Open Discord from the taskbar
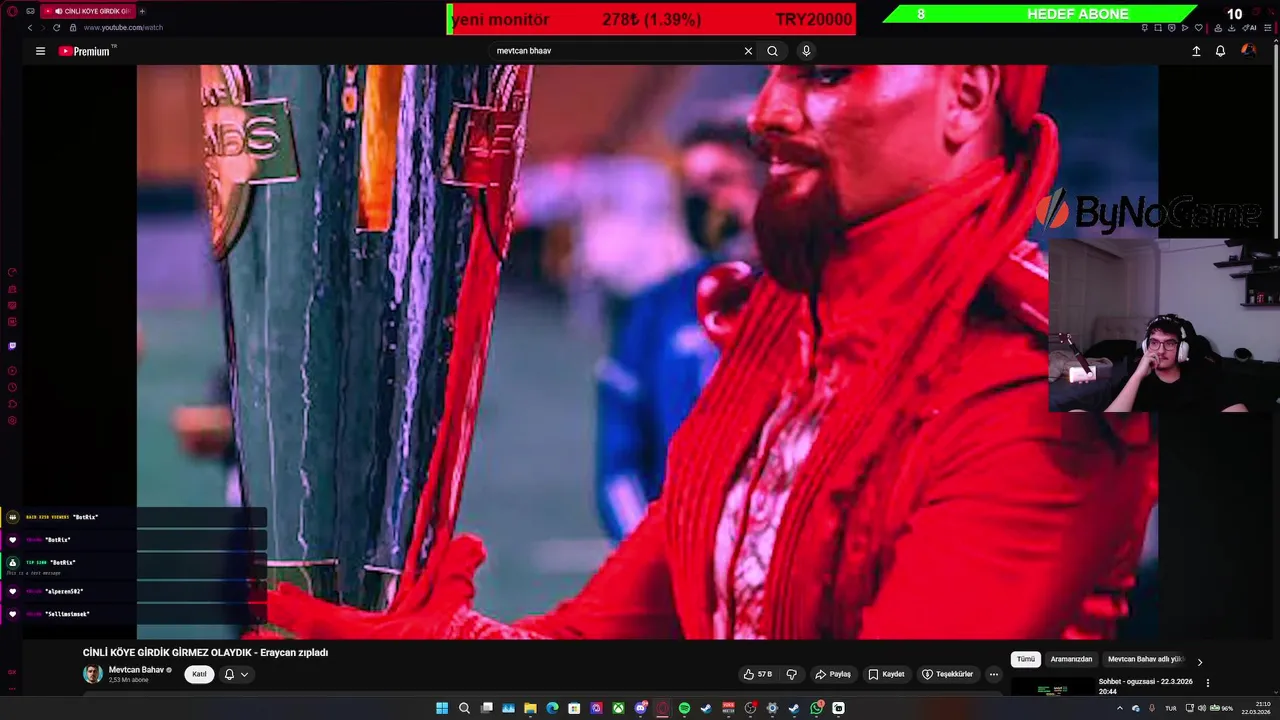 pyautogui.click(x=641, y=708)
